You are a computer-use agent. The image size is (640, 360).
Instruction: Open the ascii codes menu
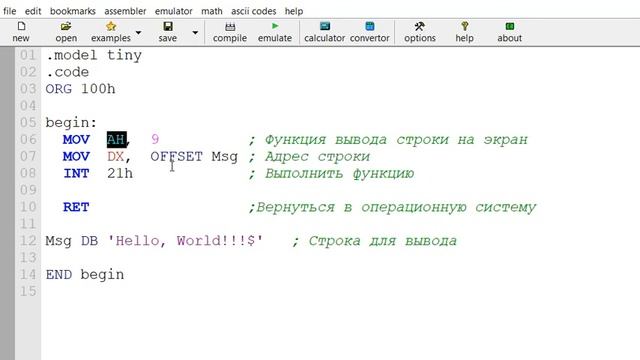click(x=253, y=11)
